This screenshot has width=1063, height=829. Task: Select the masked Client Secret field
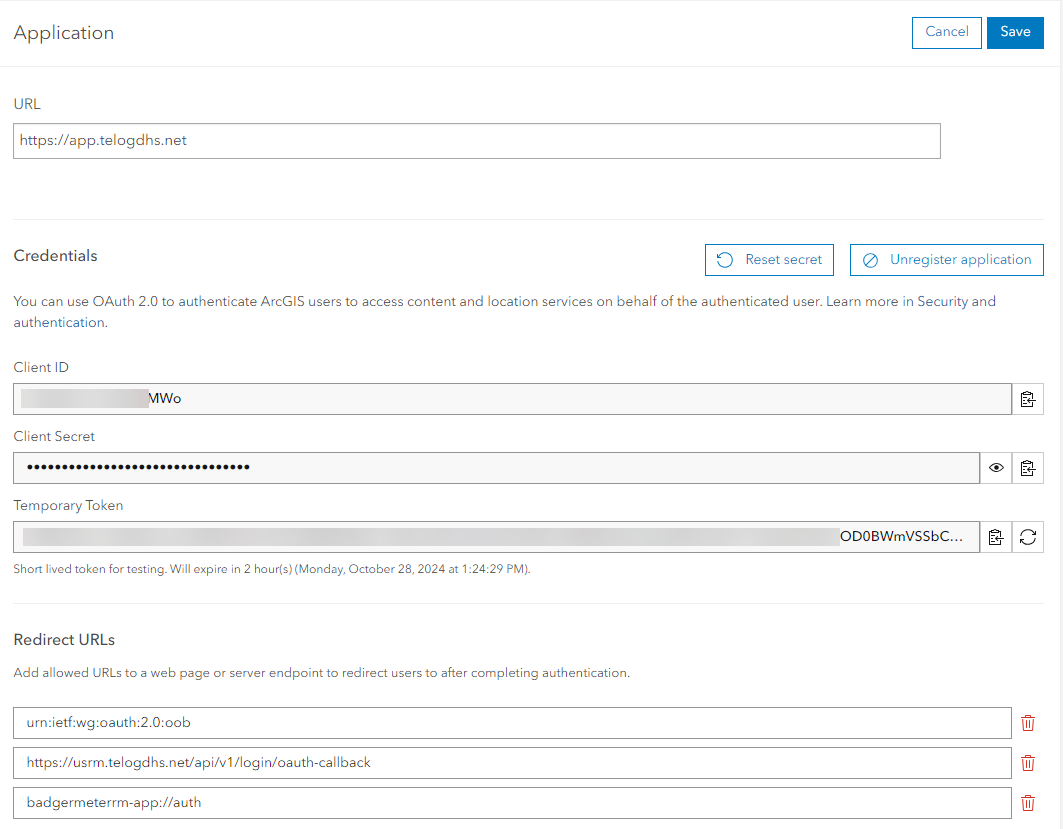tap(496, 468)
